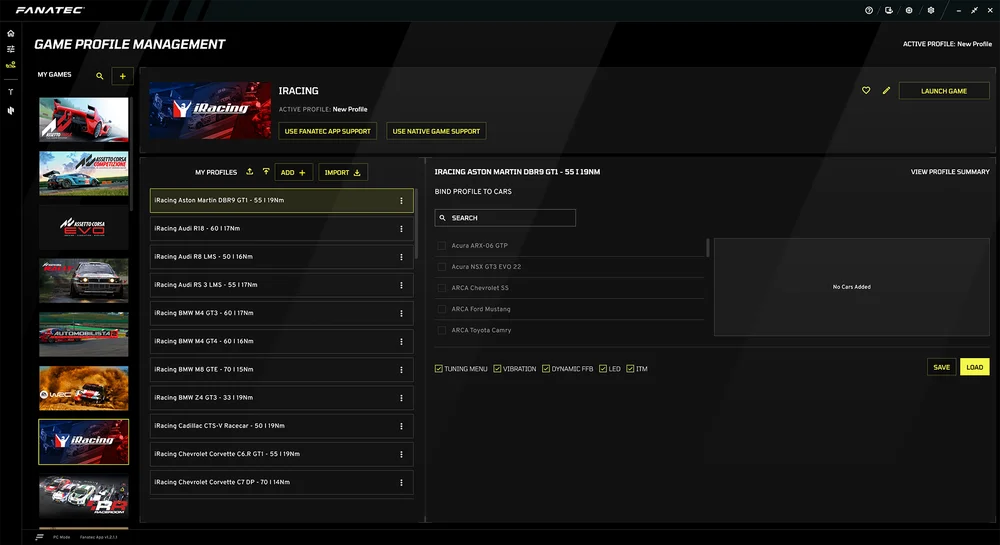
Task: Select the RaceRoom game thumbnail
Action: click(x=84, y=495)
